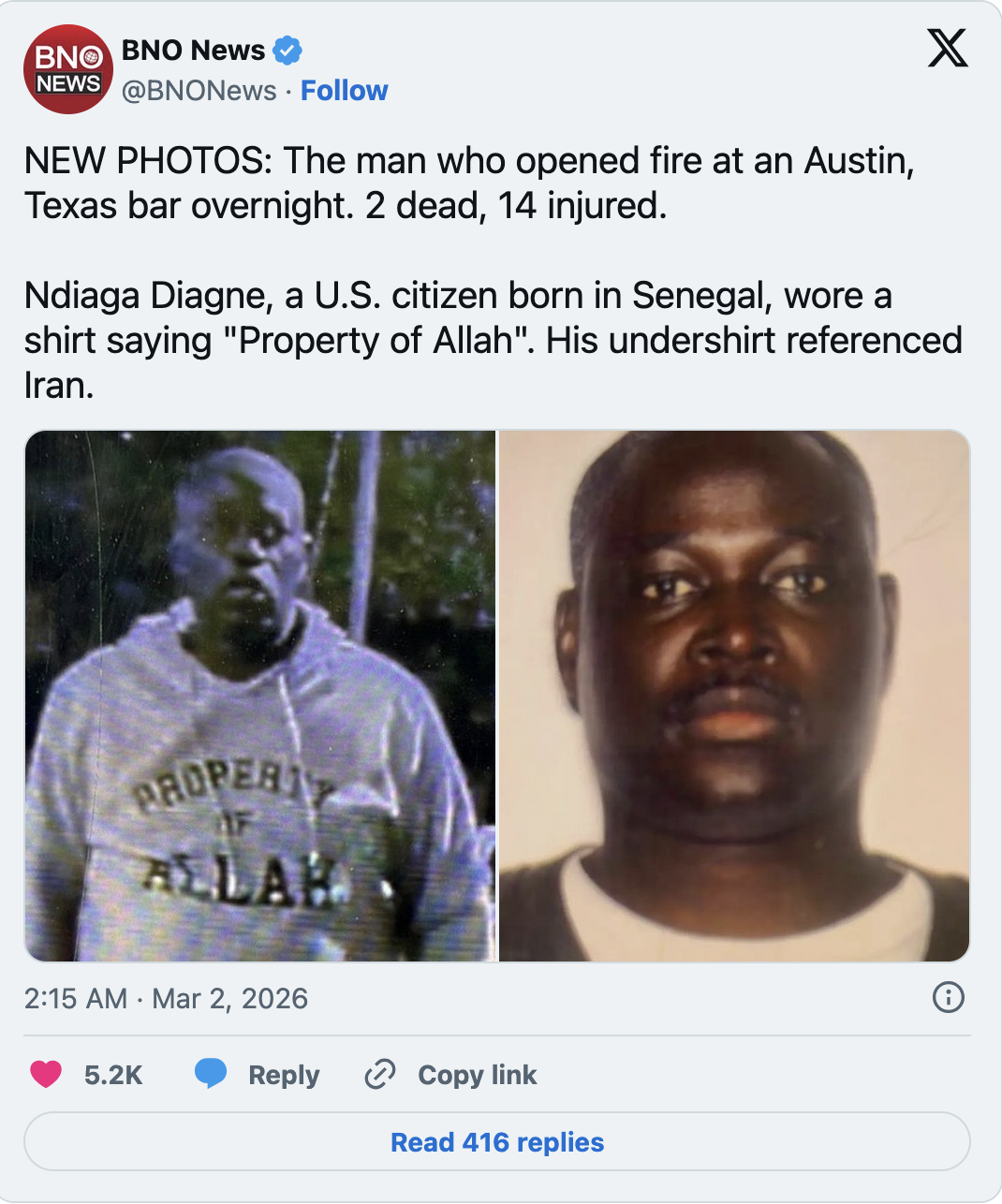Click the Reply text button
1002x1204 pixels.
pyautogui.click(x=284, y=1075)
